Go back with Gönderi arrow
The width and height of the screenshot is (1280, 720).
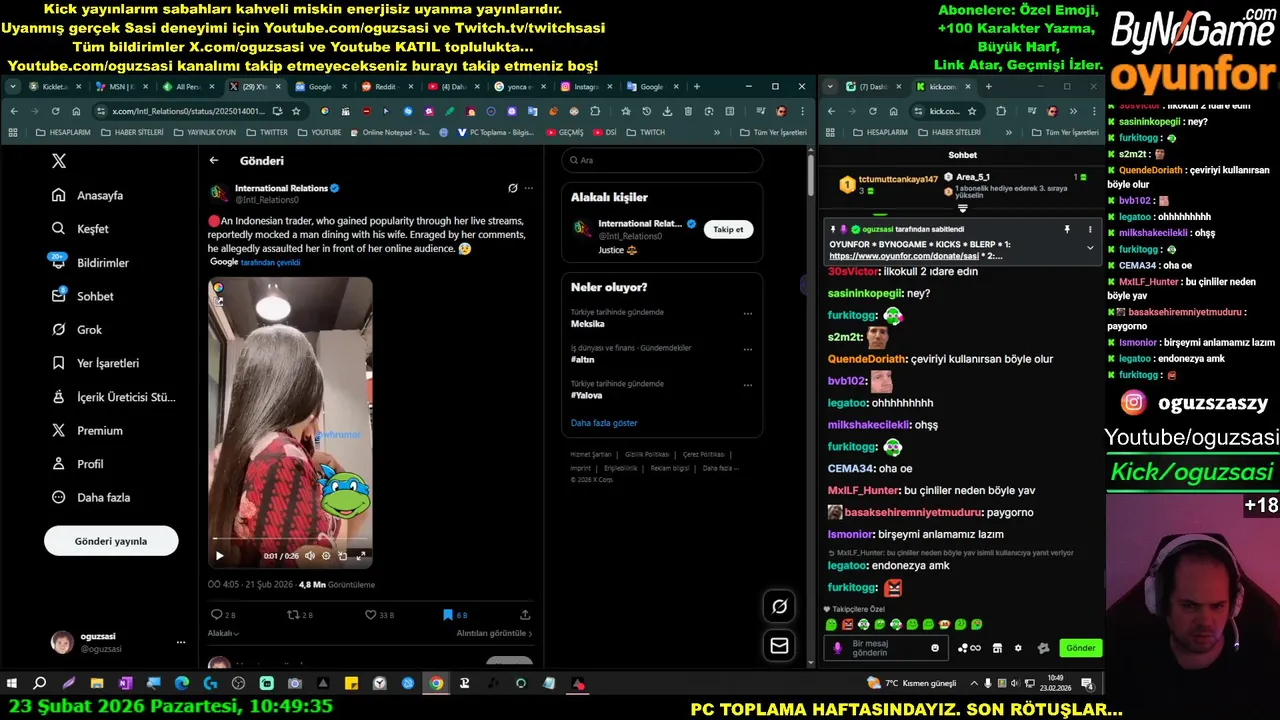[x=214, y=160]
